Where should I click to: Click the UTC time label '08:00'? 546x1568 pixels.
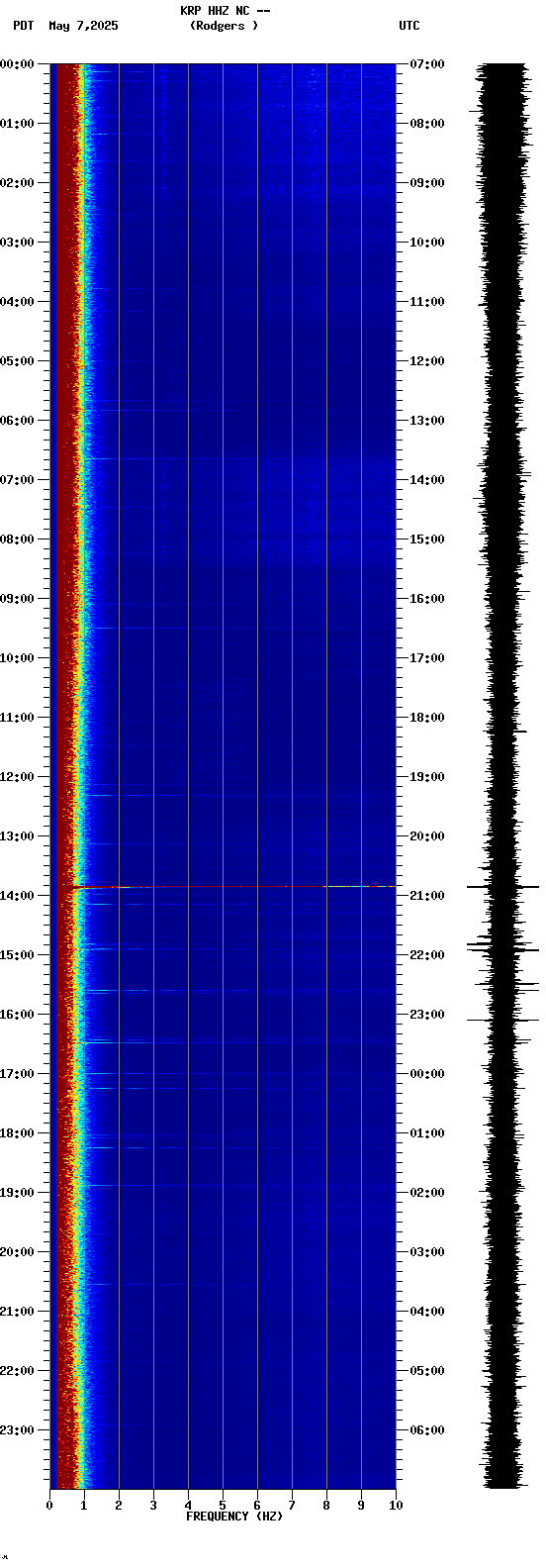pos(427,124)
